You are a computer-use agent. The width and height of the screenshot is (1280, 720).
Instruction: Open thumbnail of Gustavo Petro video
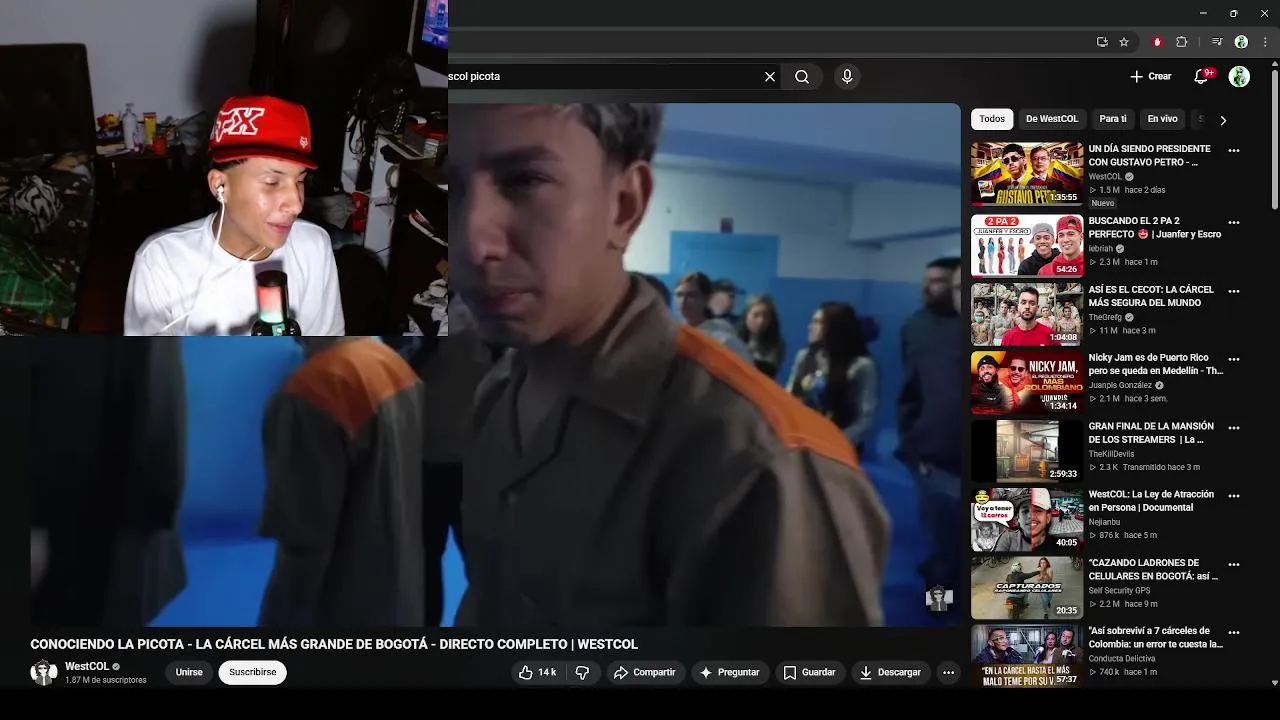click(x=1027, y=174)
